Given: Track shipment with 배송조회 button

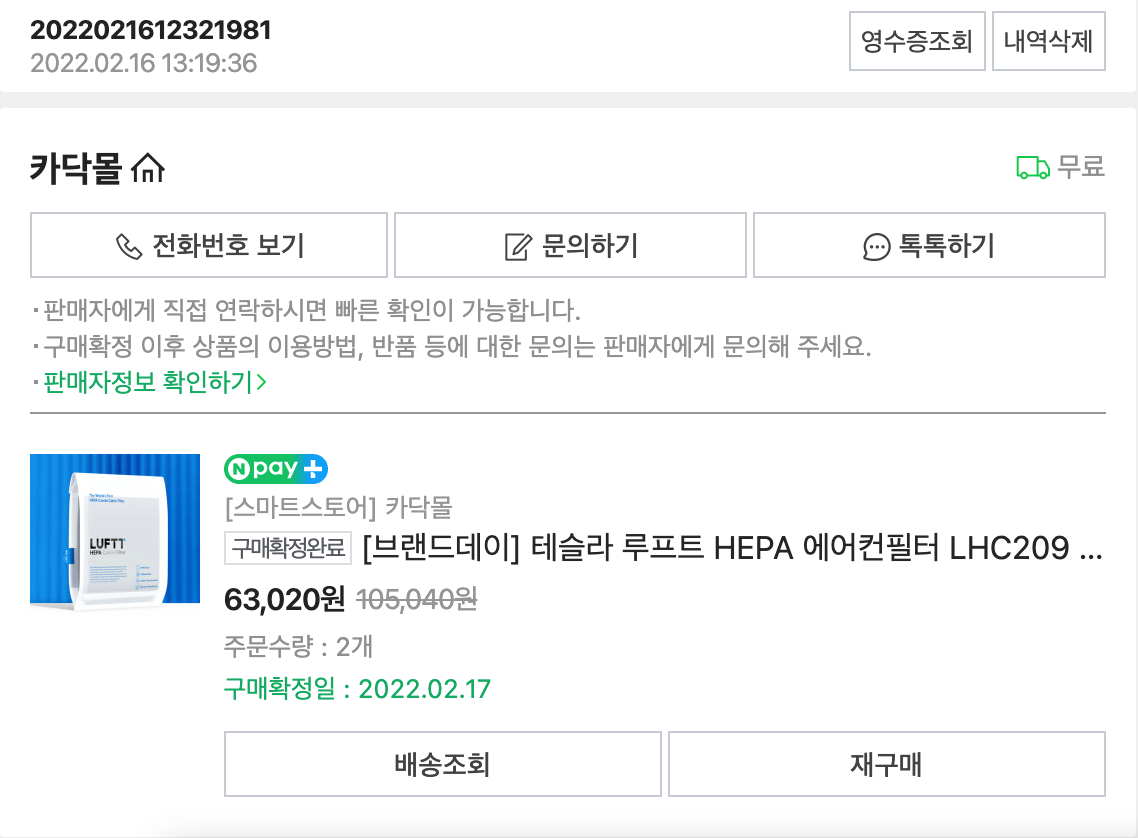Looking at the screenshot, I should pyautogui.click(x=443, y=764).
